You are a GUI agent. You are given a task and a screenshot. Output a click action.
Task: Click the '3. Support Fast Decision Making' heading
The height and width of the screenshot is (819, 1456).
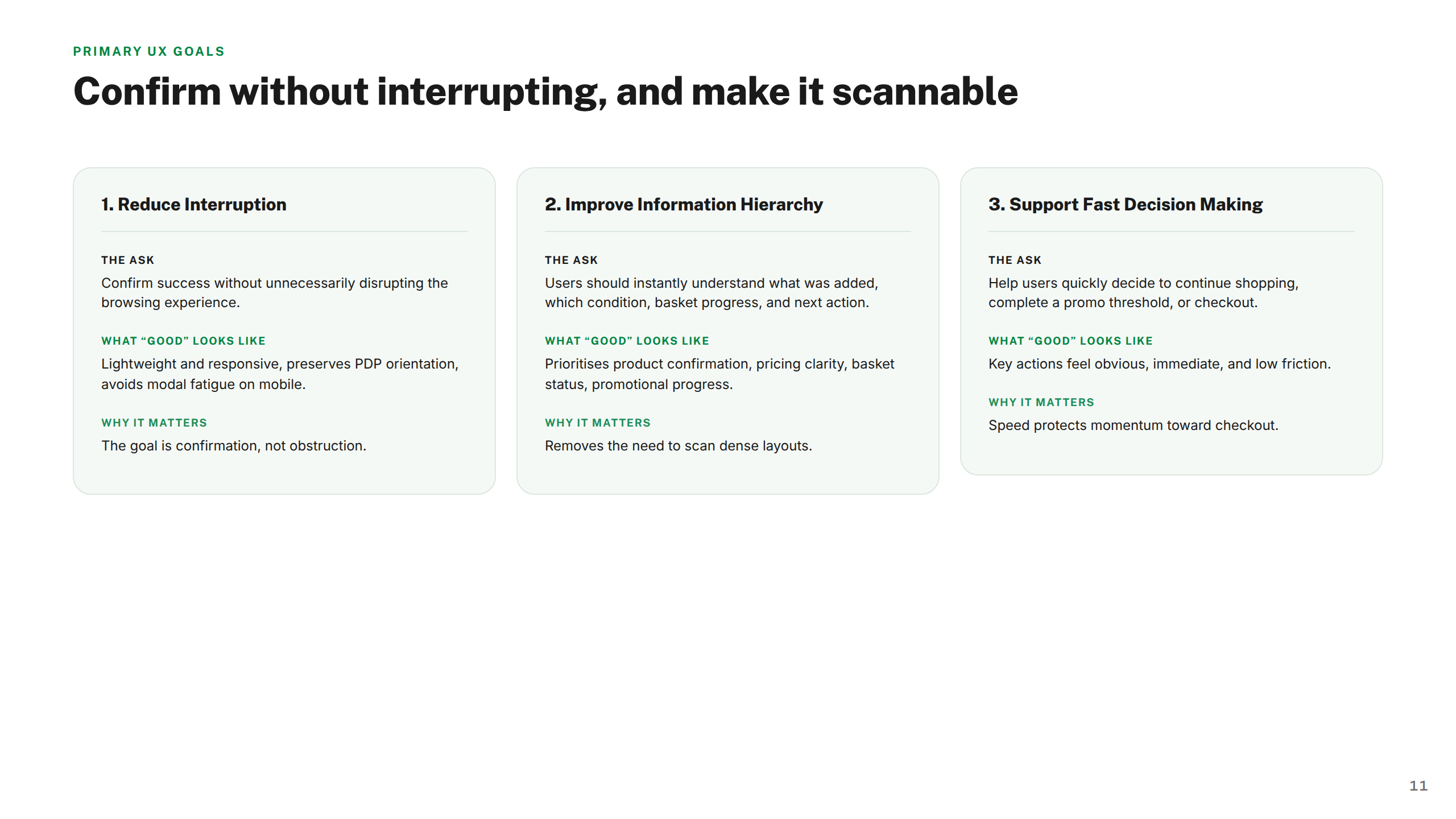1125,204
